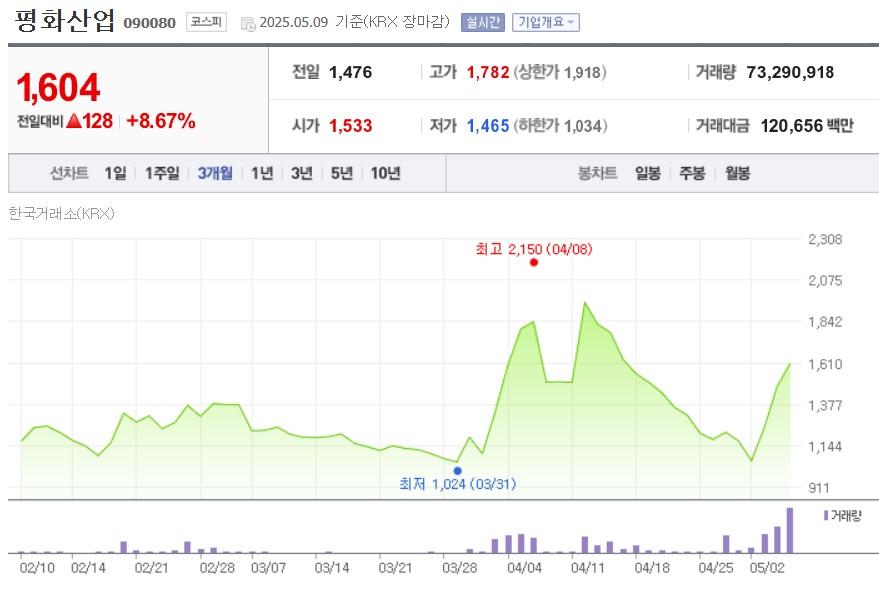The width and height of the screenshot is (879, 606).
Task: Select the 5년 line chart tab
Action: pyautogui.click(x=341, y=173)
